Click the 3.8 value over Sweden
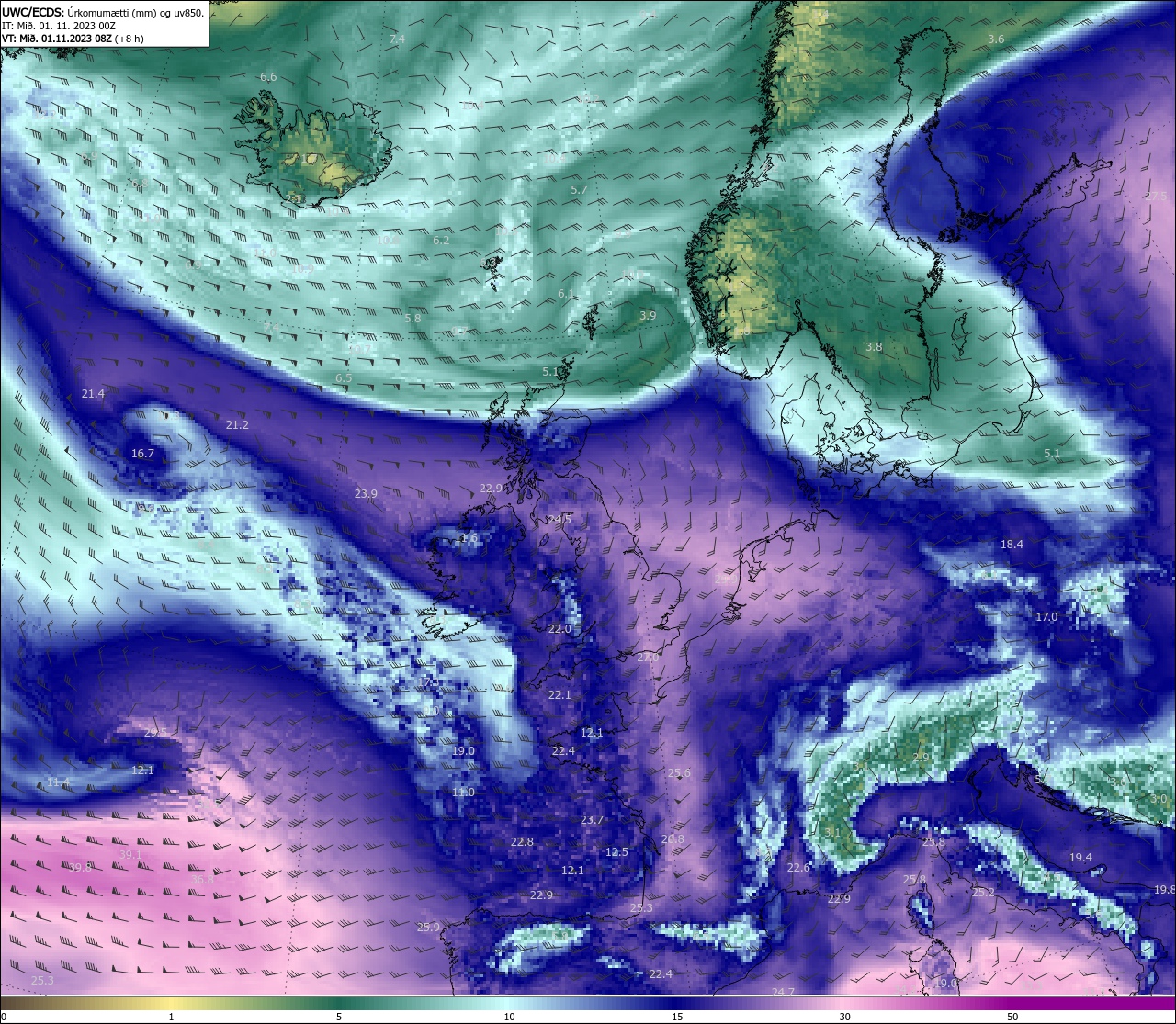The height and width of the screenshot is (1024, 1176). 874,347
